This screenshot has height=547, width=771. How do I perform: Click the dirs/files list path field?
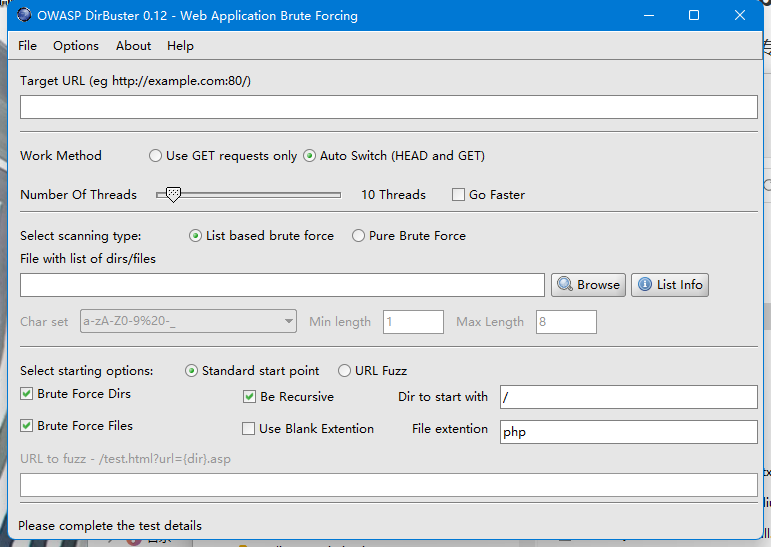point(282,285)
